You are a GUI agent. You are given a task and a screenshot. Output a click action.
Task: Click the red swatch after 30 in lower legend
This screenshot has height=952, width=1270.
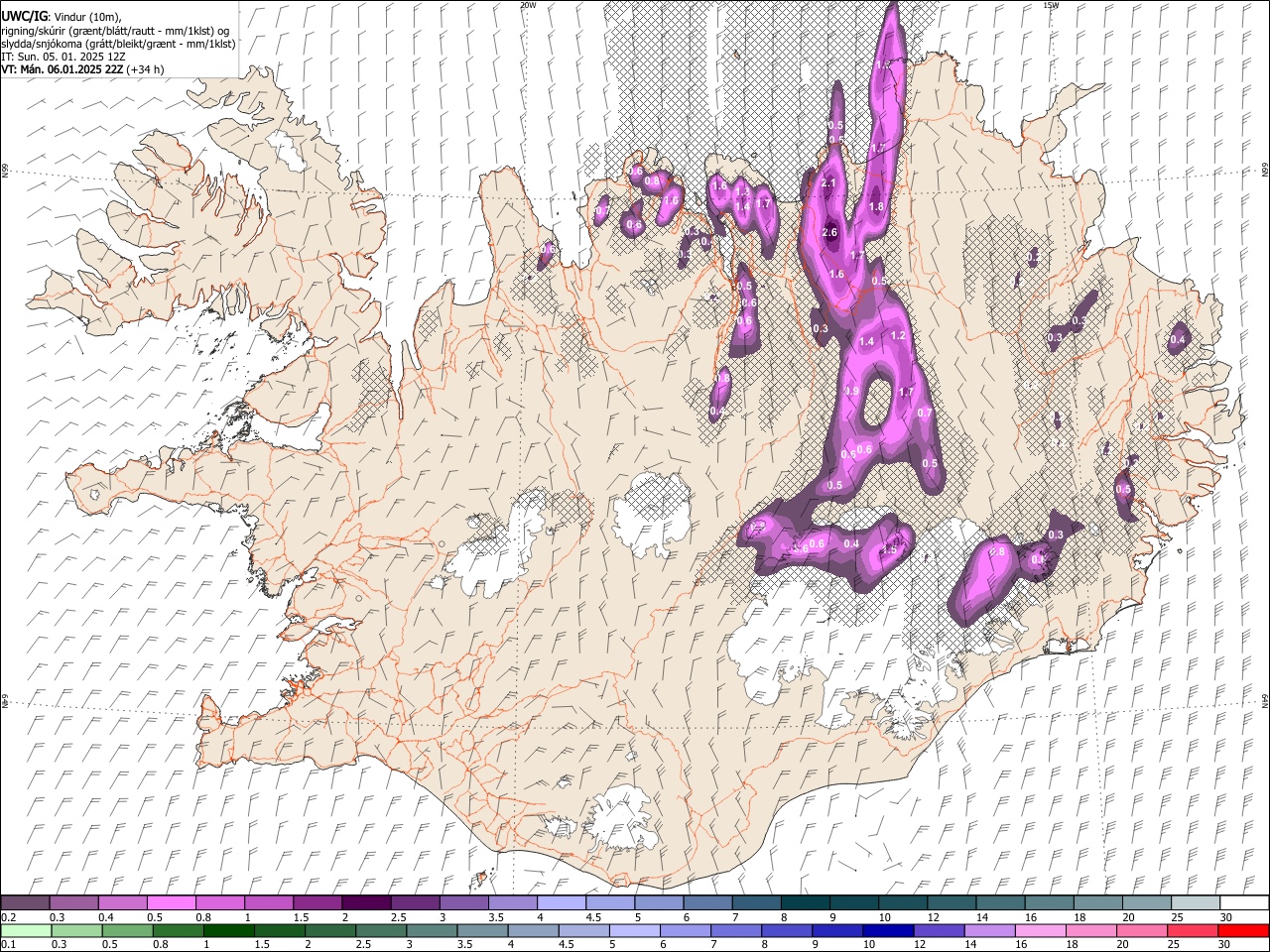point(1243,931)
